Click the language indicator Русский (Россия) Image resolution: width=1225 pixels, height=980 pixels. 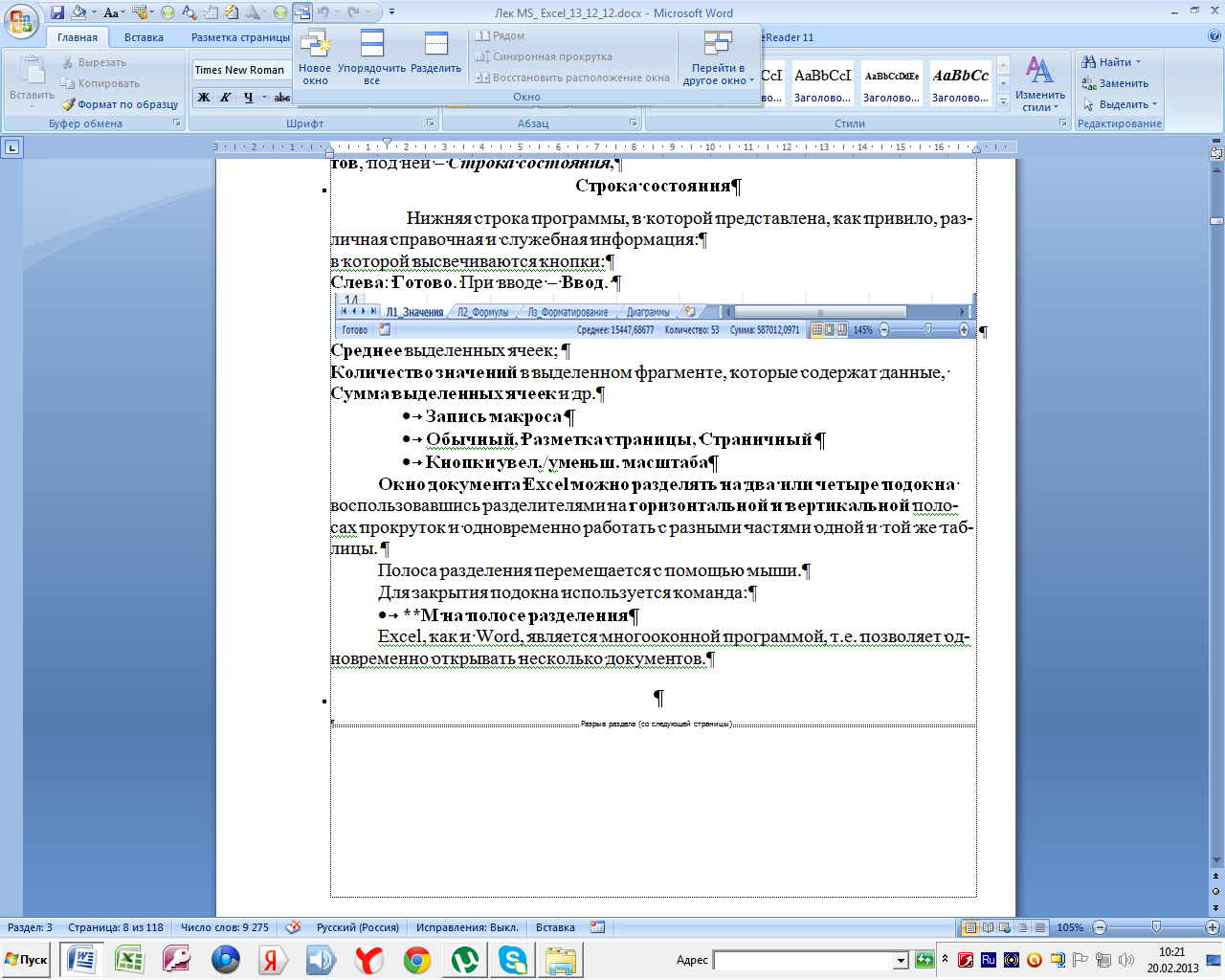point(358,927)
